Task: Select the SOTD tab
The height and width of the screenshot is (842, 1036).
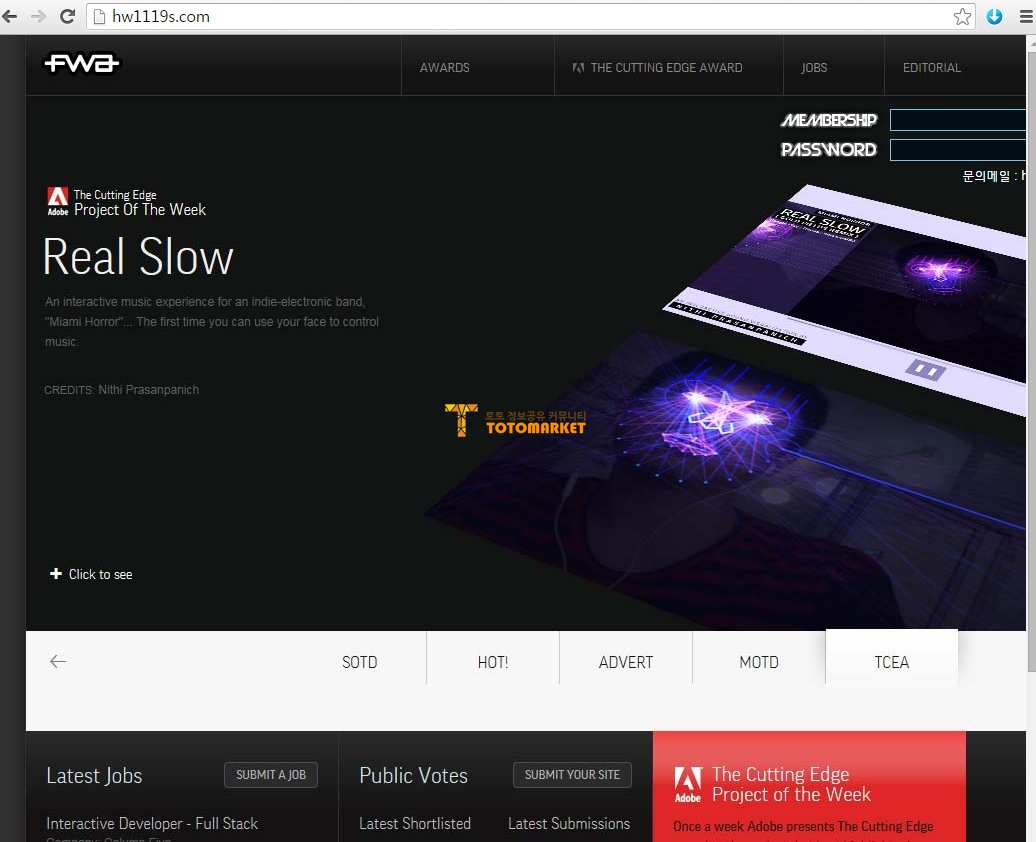Action: click(359, 662)
